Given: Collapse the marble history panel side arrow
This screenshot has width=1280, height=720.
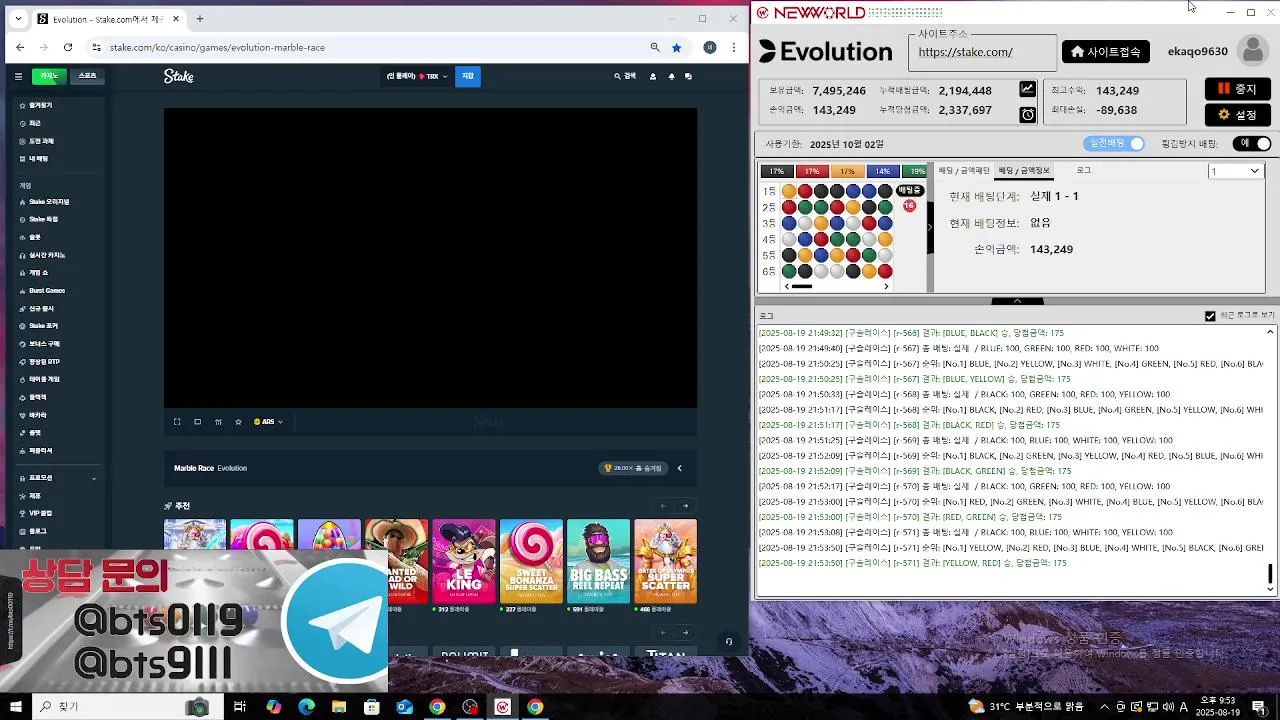Looking at the screenshot, I should point(929,227).
